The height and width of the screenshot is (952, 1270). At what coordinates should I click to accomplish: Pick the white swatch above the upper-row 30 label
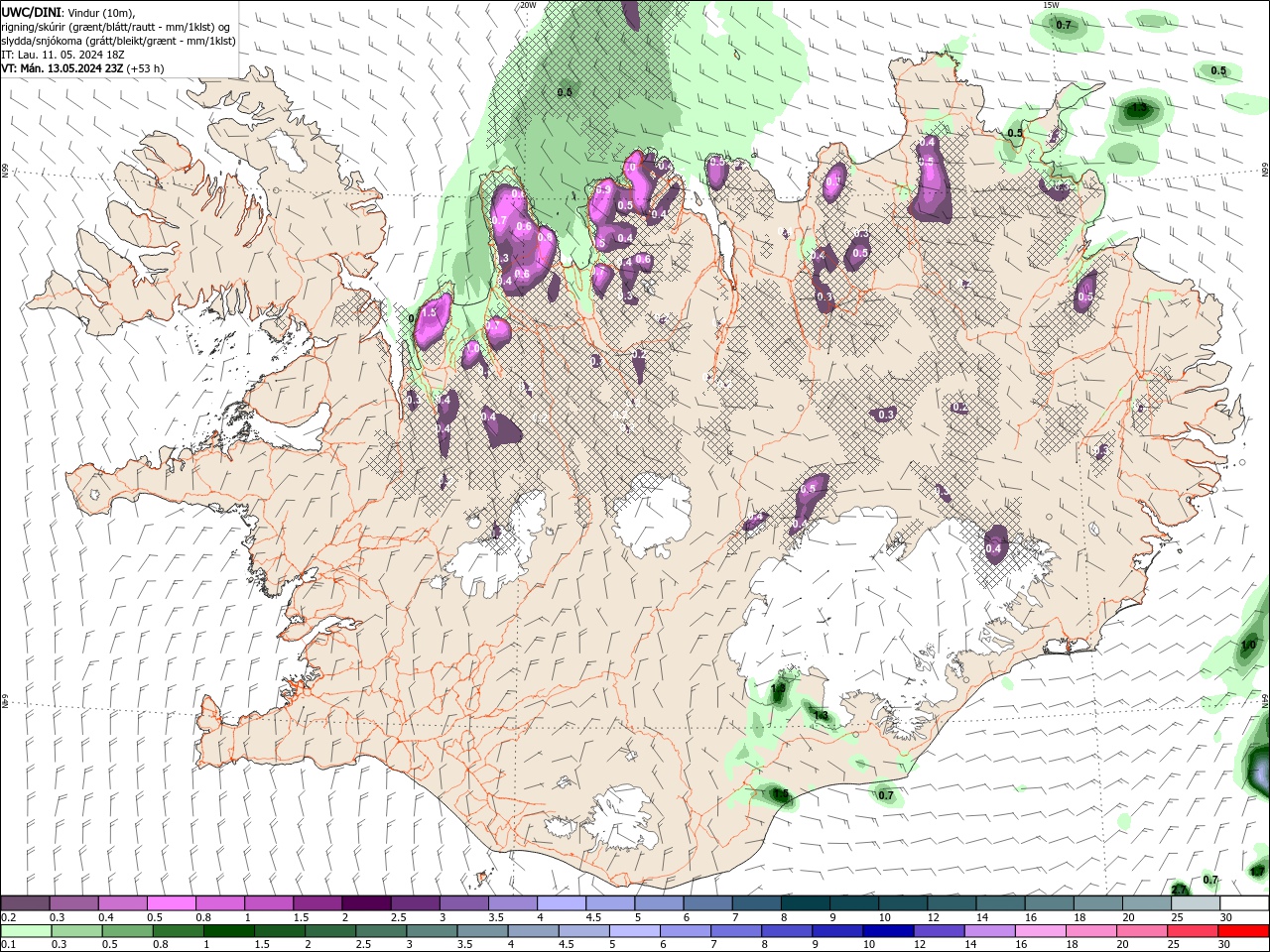(1243, 903)
